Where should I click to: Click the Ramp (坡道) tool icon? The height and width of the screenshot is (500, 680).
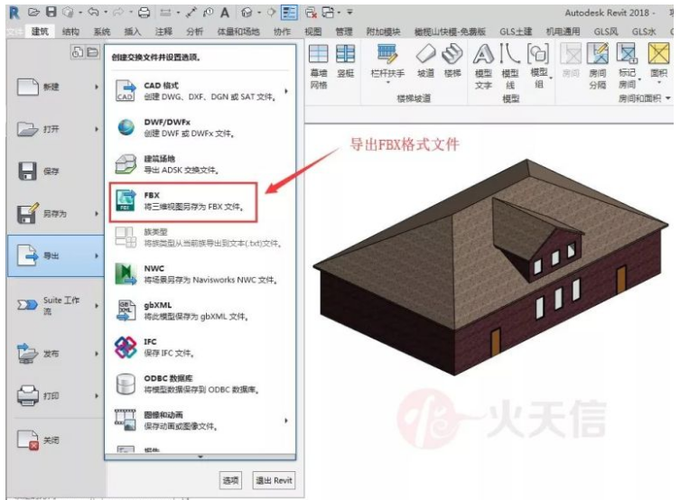[x=425, y=54]
